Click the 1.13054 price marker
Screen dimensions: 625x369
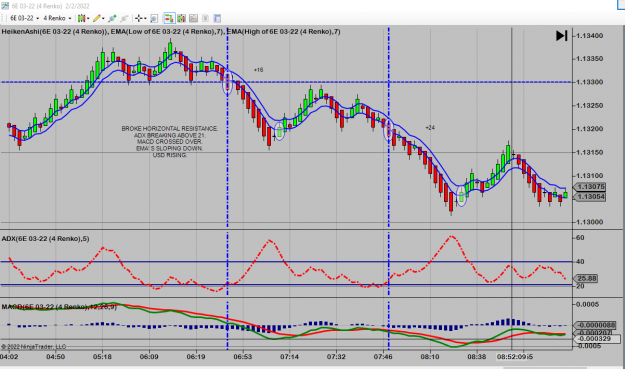[x=590, y=196]
